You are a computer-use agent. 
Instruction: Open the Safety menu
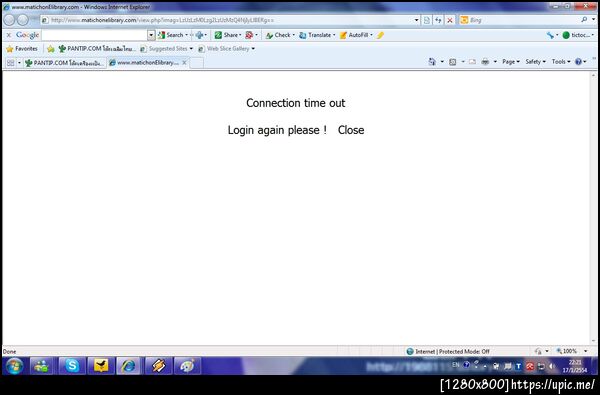[535, 62]
